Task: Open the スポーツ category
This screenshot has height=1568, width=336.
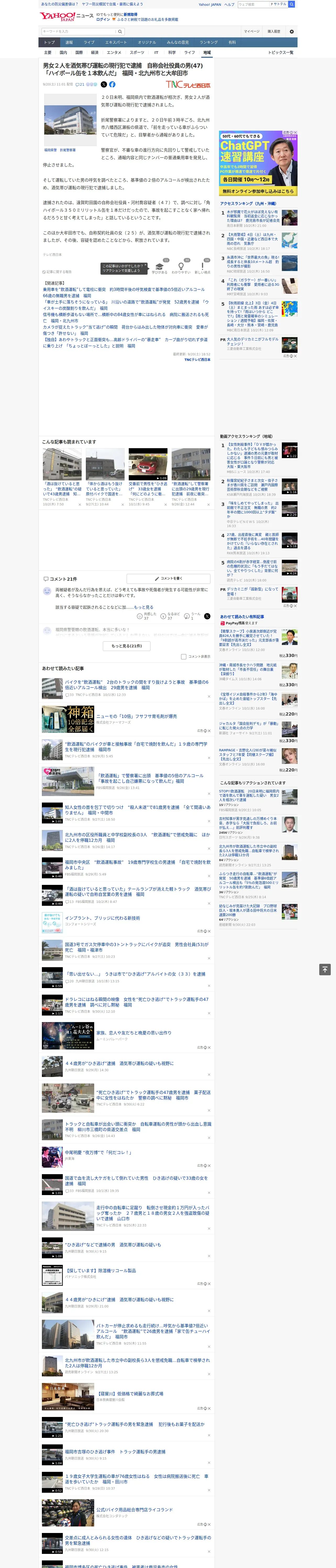Action: coord(137,52)
